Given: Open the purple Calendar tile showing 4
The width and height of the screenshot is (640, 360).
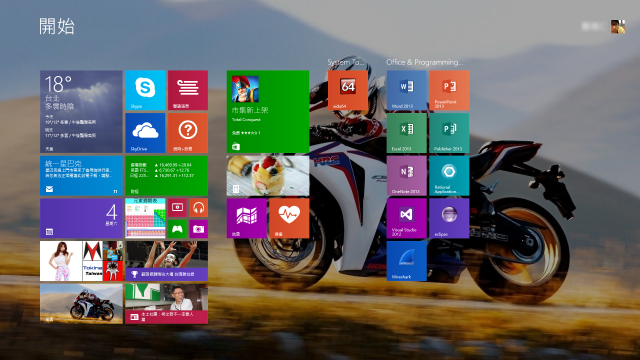Looking at the screenshot, I should (81, 218).
